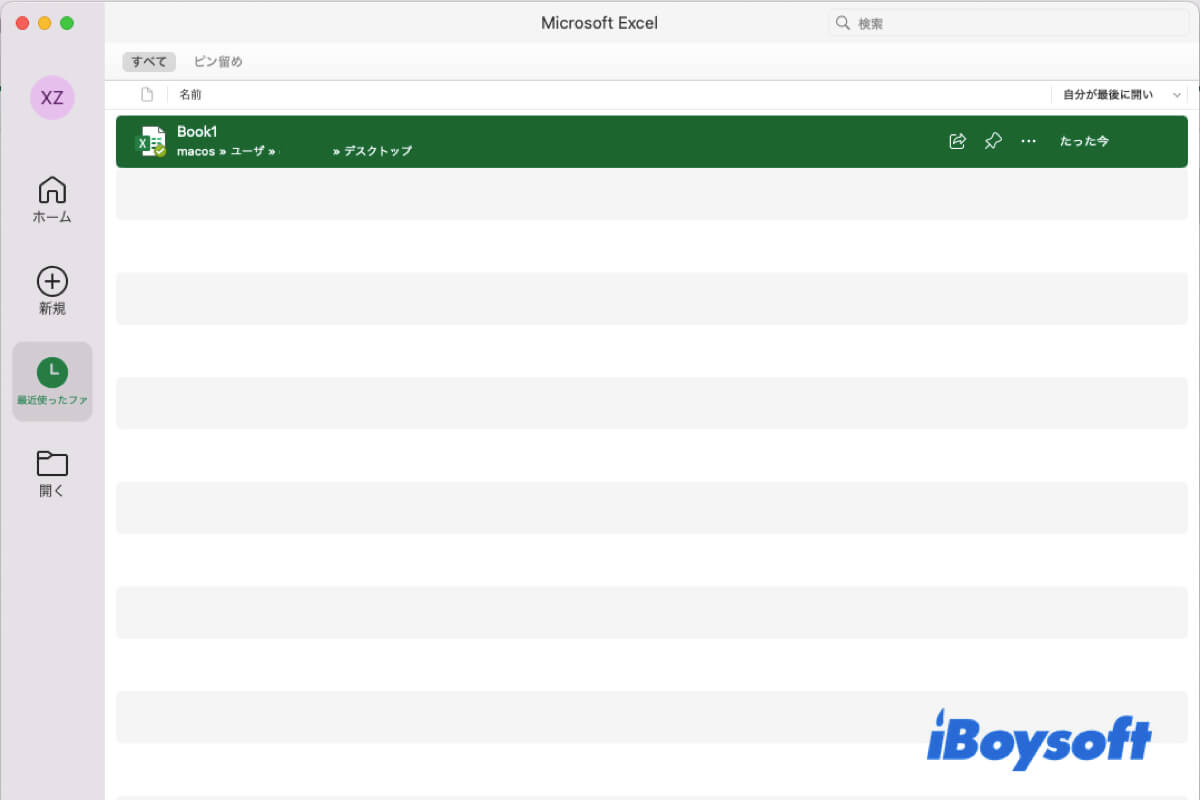Viewport: 1200px width, 800px height.
Task: Open Book1 from the recent files list
Action: coord(196,131)
